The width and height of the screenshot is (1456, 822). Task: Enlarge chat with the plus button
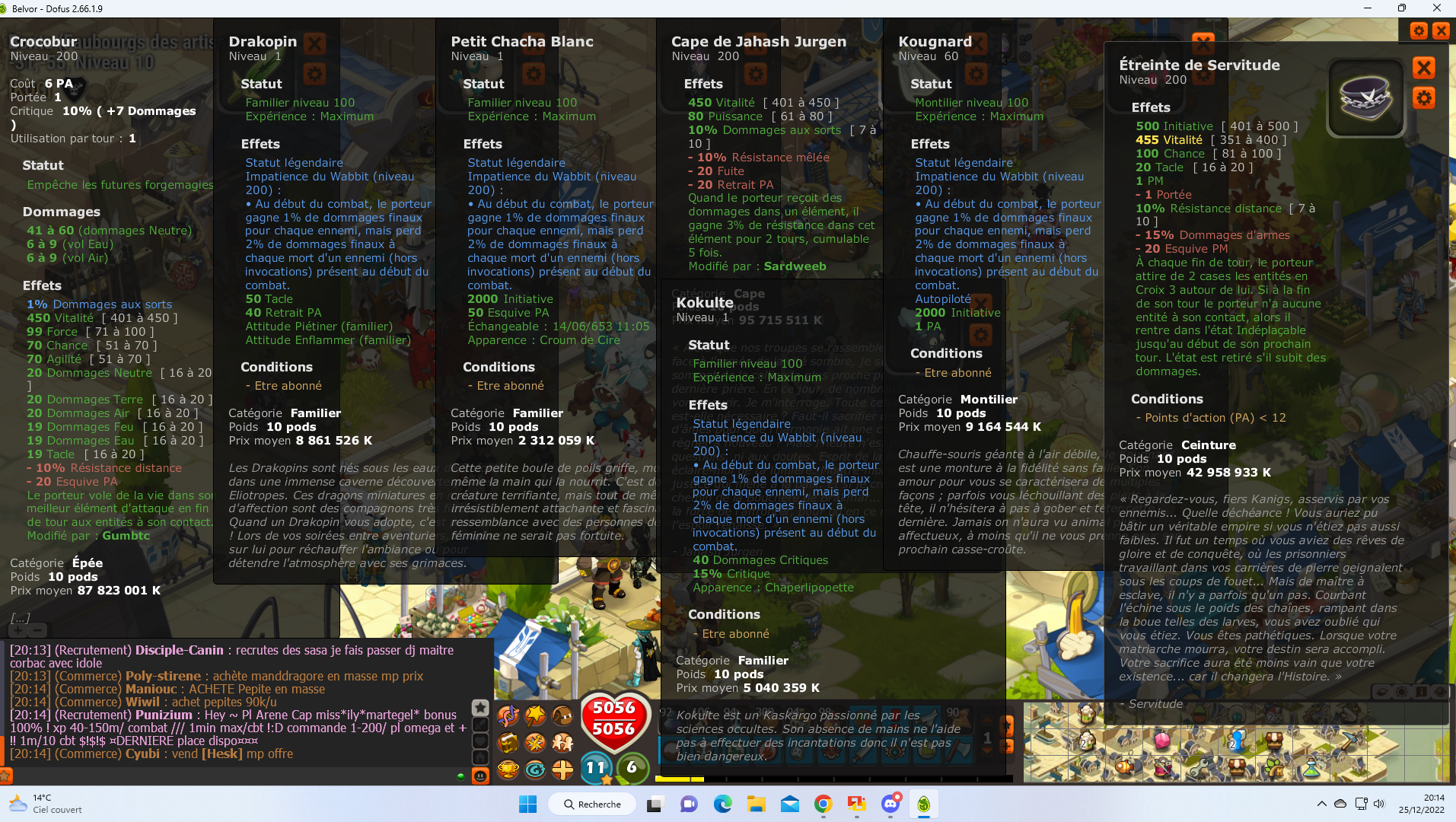click(18, 630)
